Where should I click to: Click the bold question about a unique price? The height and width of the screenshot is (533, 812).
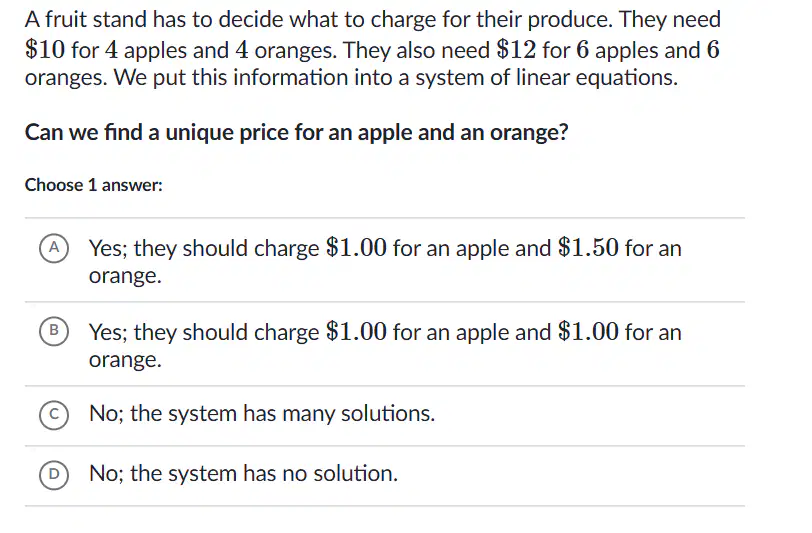click(x=296, y=133)
